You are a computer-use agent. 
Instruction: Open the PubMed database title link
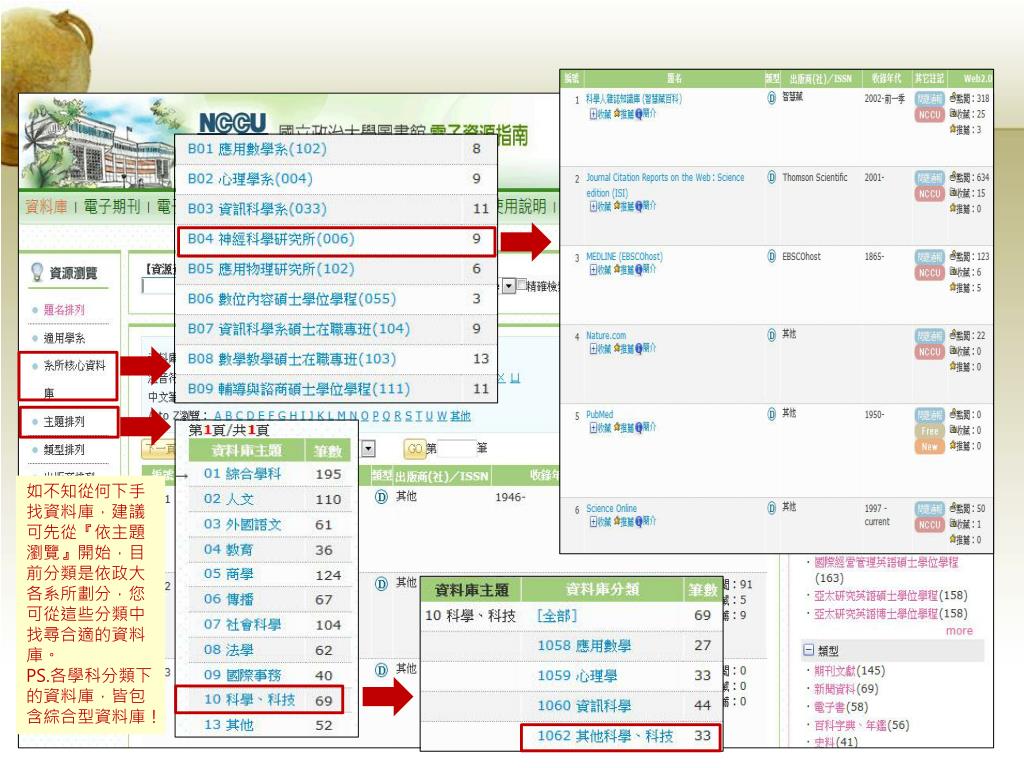[x=600, y=415]
